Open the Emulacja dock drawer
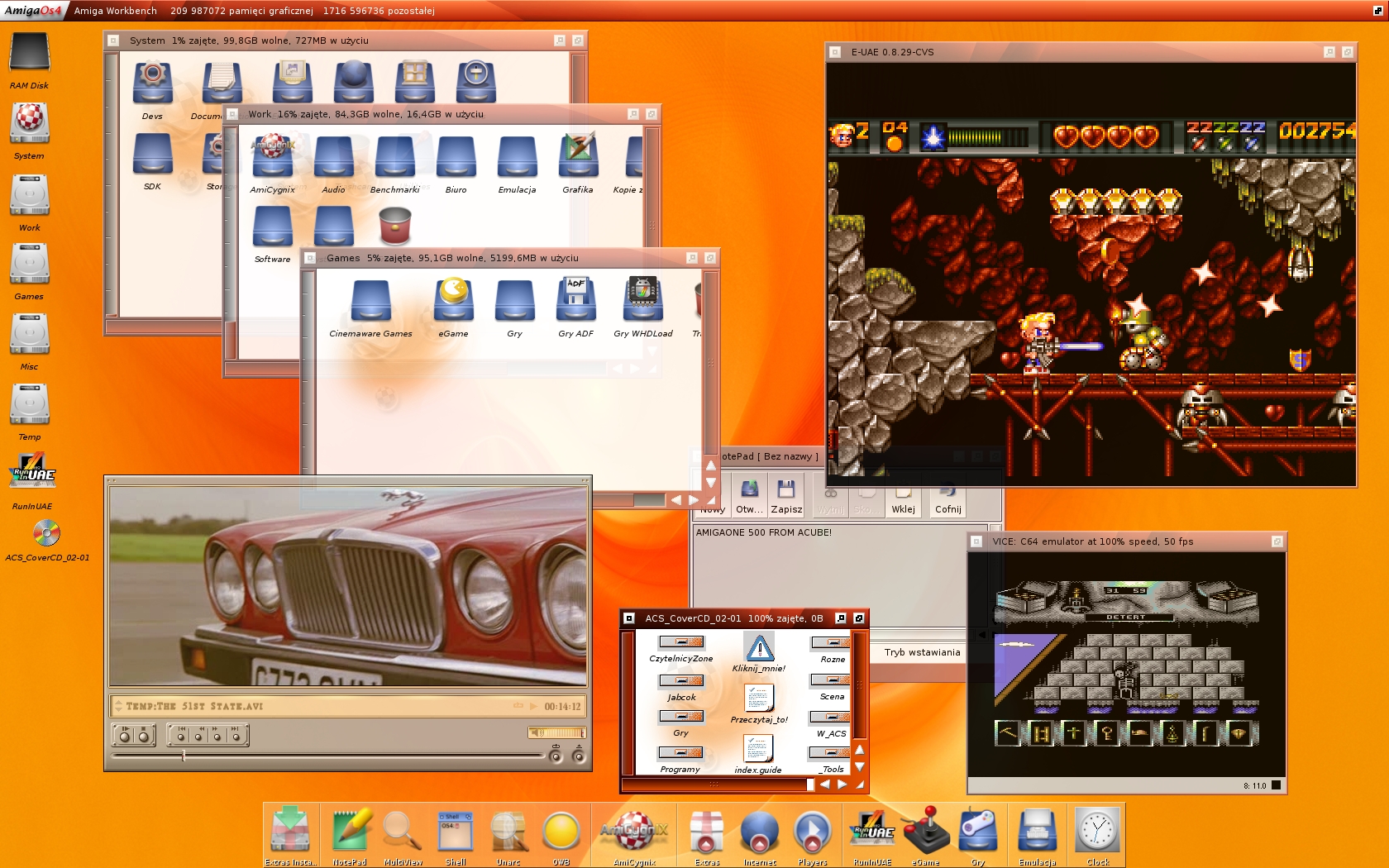The image size is (1389, 868). click(x=1038, y=831)
